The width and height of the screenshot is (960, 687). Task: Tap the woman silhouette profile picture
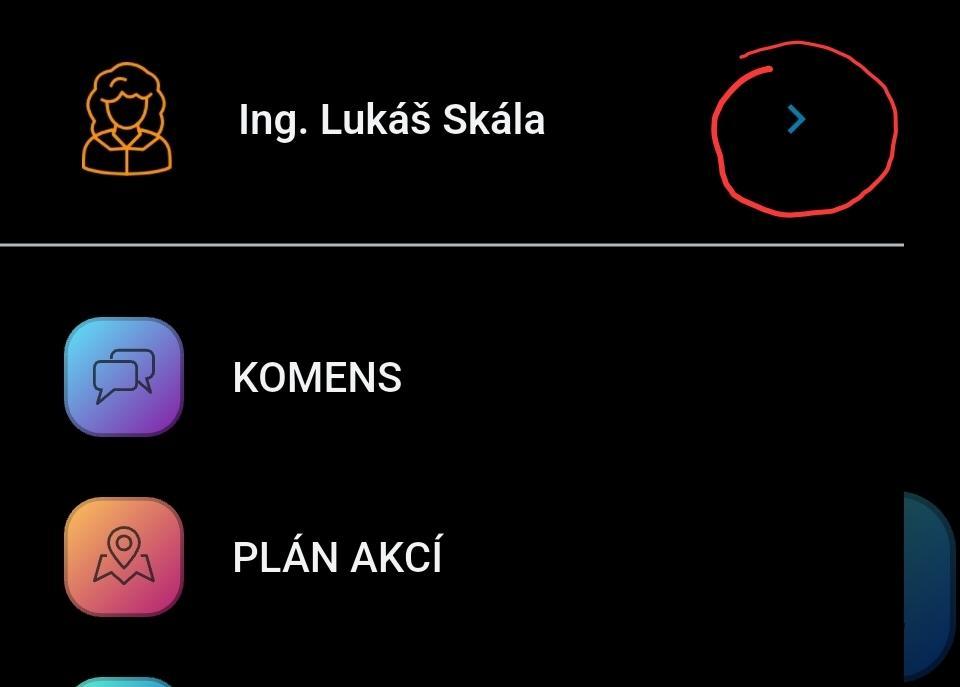click(x=127, y=119)
